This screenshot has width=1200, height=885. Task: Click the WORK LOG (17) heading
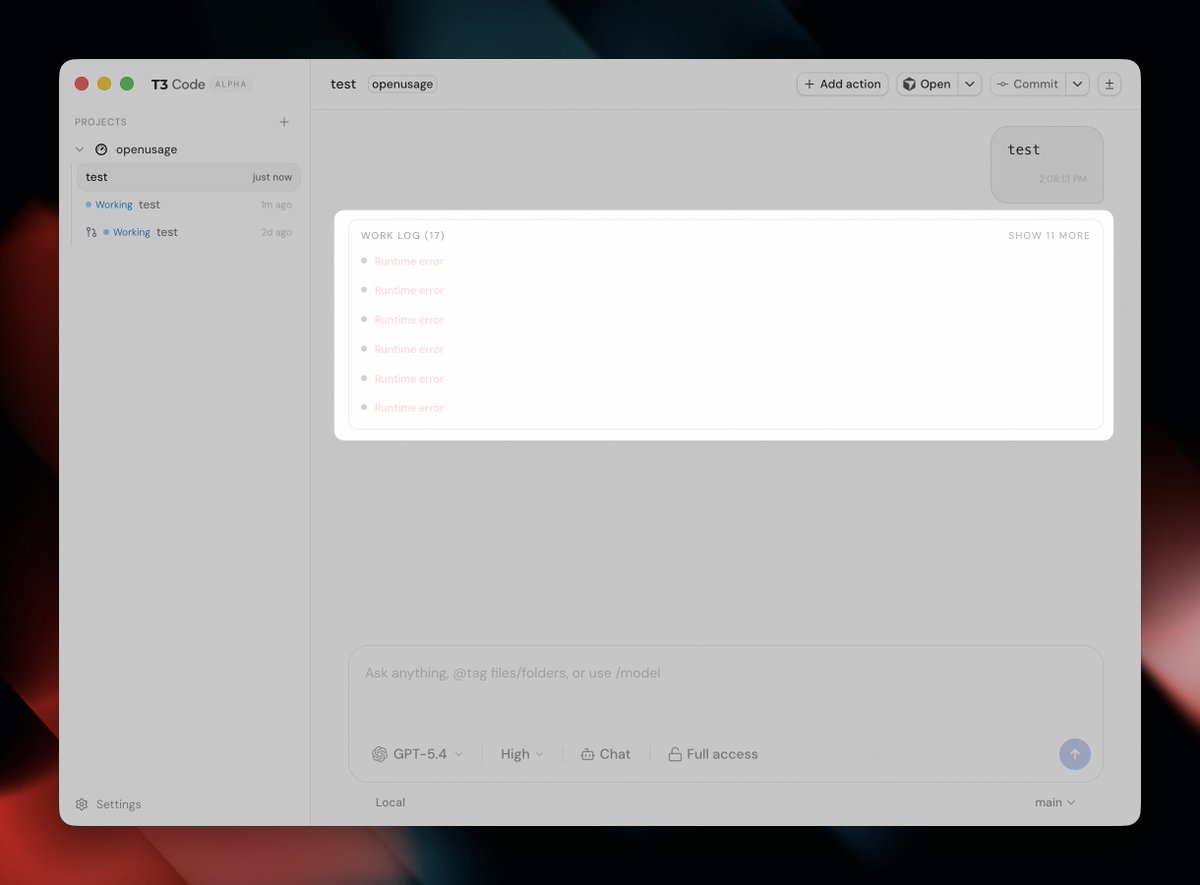coord(403,236)
